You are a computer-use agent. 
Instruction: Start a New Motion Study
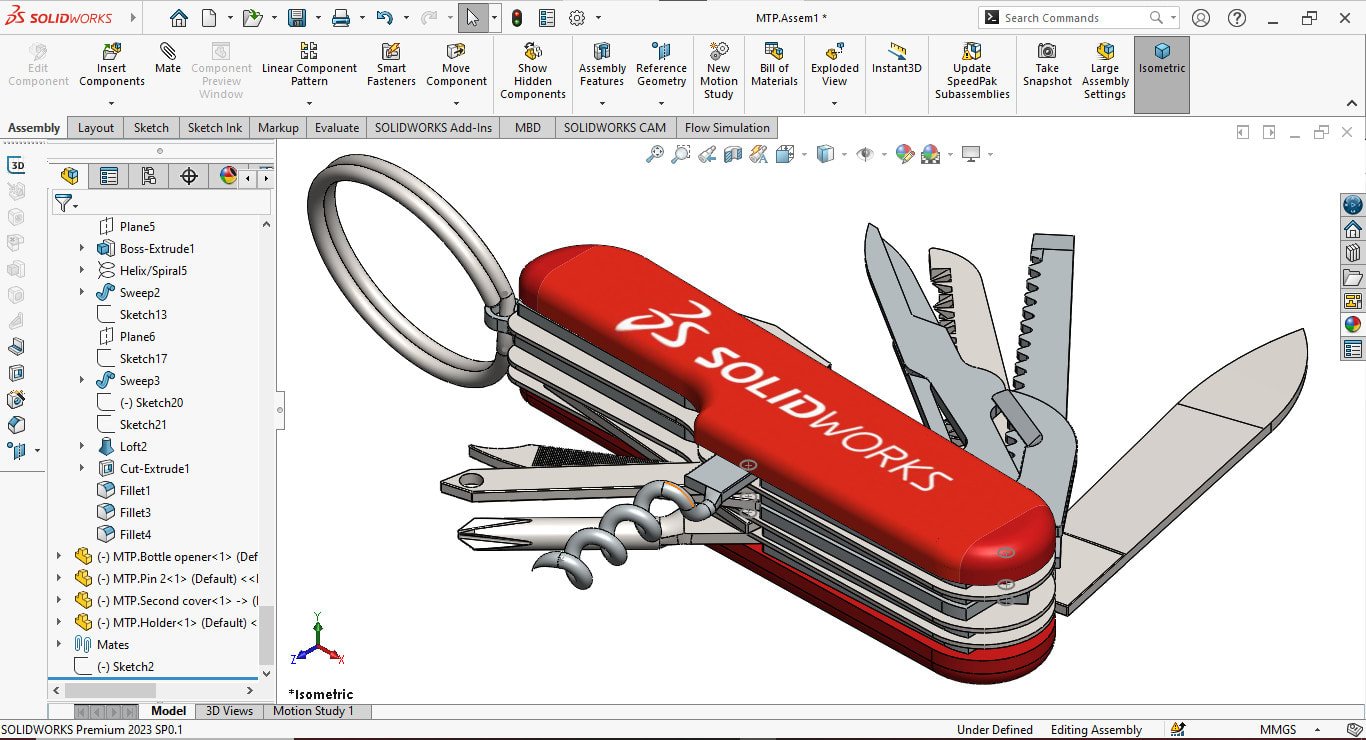pos(718,52)
